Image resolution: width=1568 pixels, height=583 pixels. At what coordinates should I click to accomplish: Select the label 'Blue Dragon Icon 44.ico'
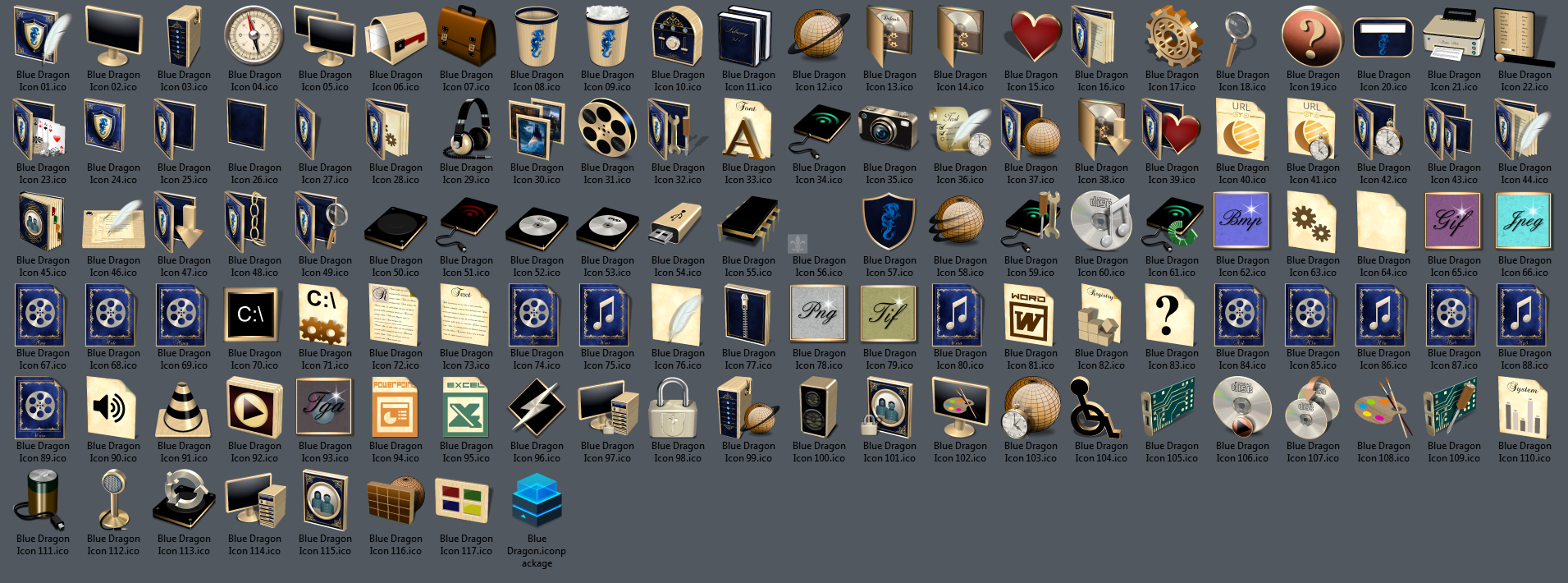[x=1525, y=173]
